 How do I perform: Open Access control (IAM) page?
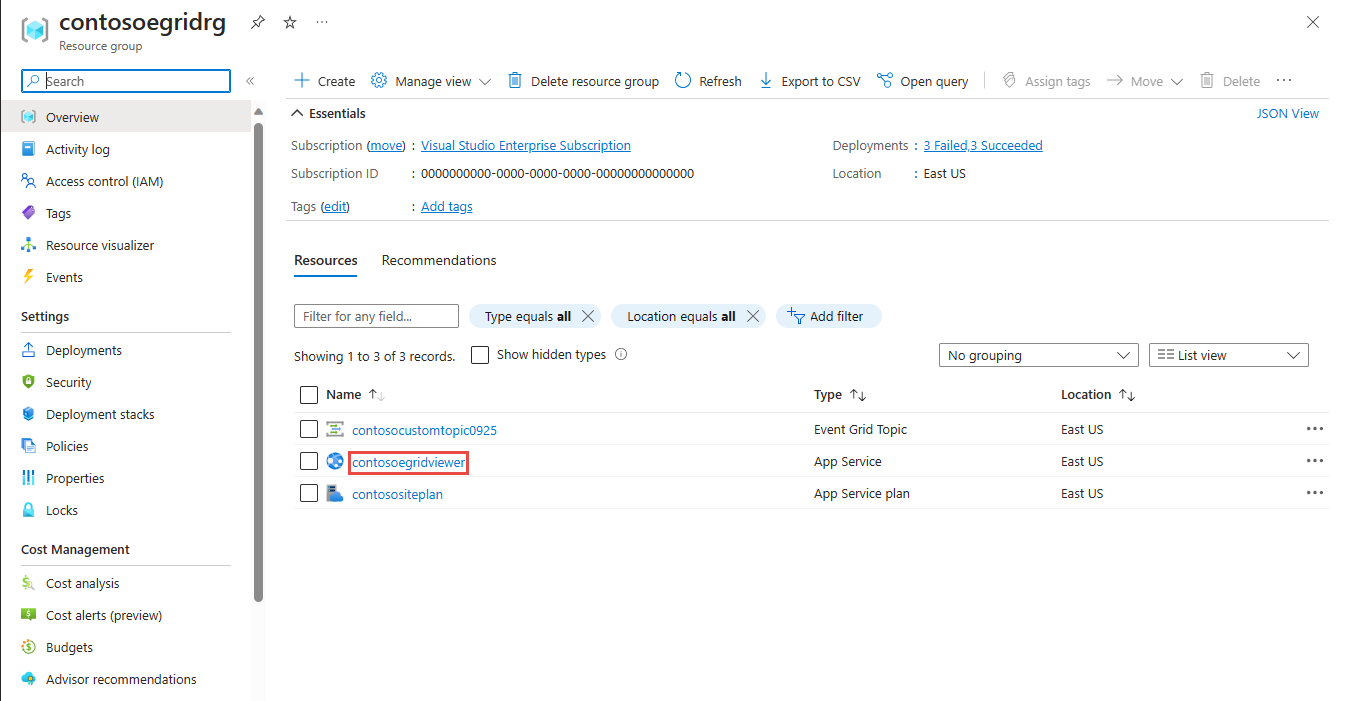pos(104,181)
